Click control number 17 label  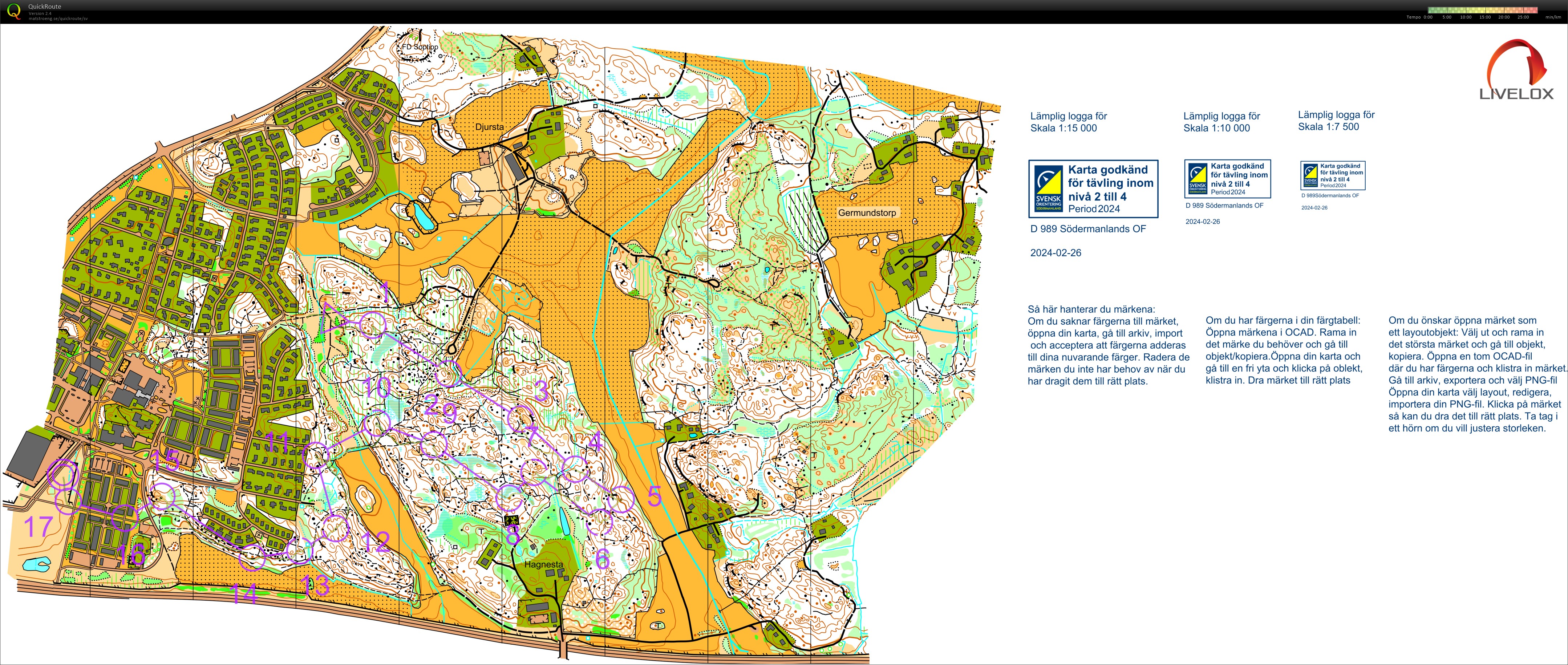tap(38, 526)
